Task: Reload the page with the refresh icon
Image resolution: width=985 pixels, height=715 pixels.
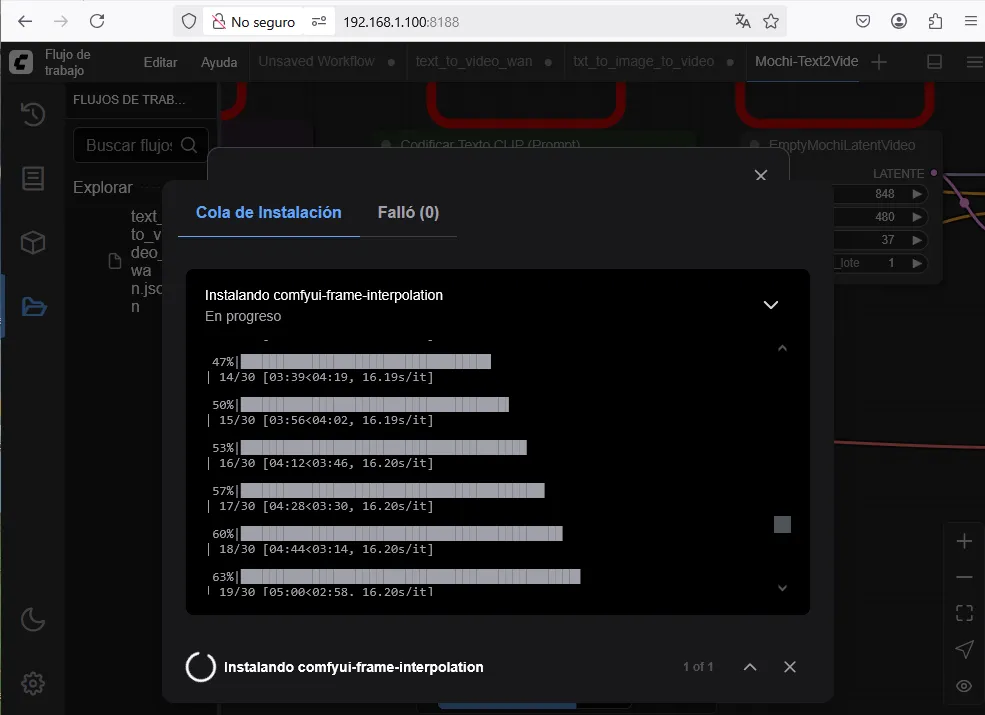Action: click(x=97, y=21)
